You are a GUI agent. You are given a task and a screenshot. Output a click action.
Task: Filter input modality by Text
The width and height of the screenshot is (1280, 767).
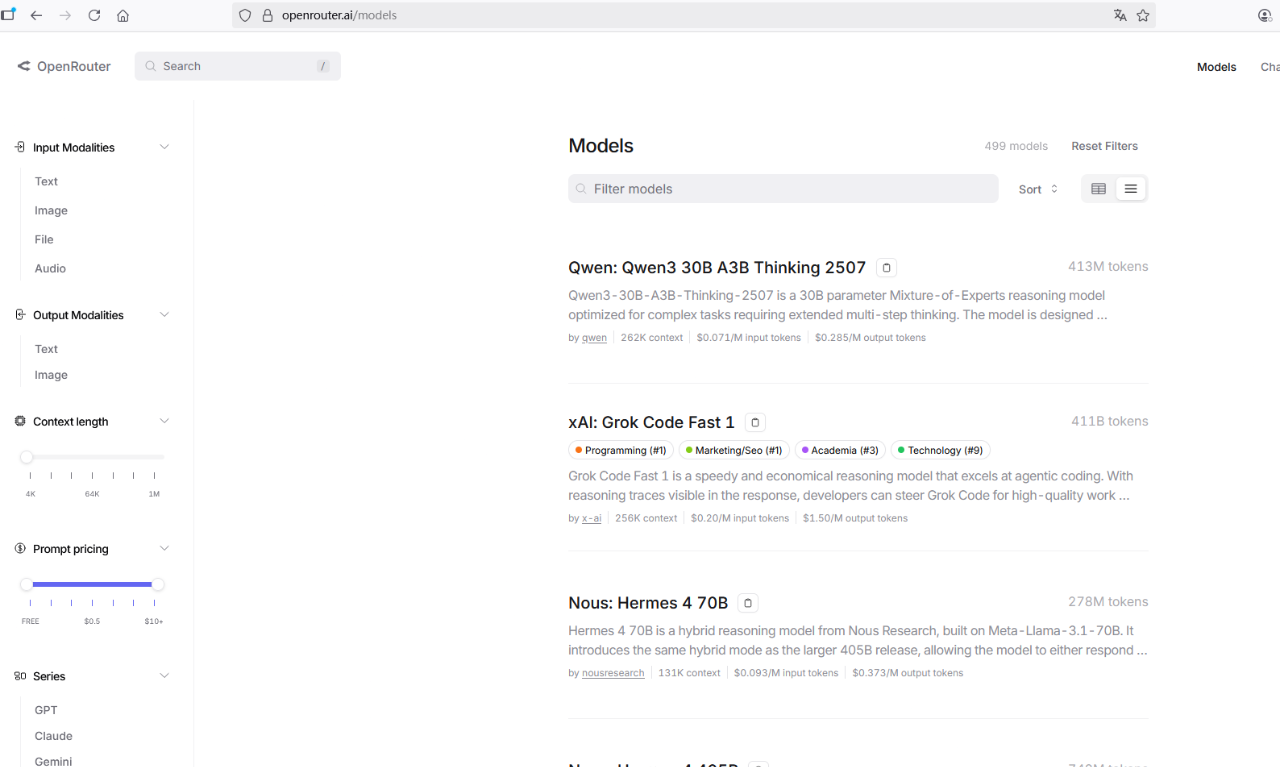[x=46, y=182]
